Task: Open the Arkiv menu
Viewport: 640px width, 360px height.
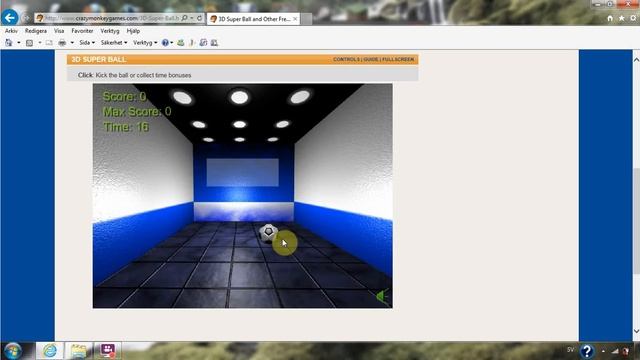Action: [11, 31]
